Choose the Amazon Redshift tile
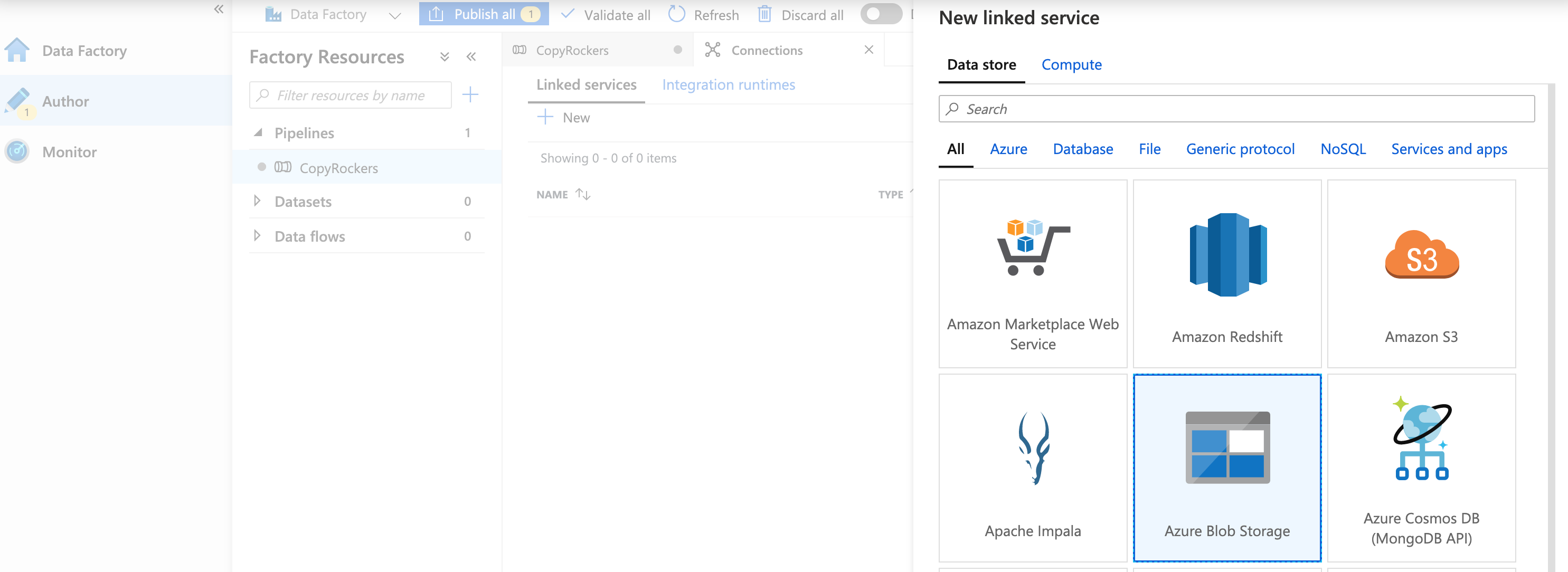1568x572 pixels. [1226, 273]
